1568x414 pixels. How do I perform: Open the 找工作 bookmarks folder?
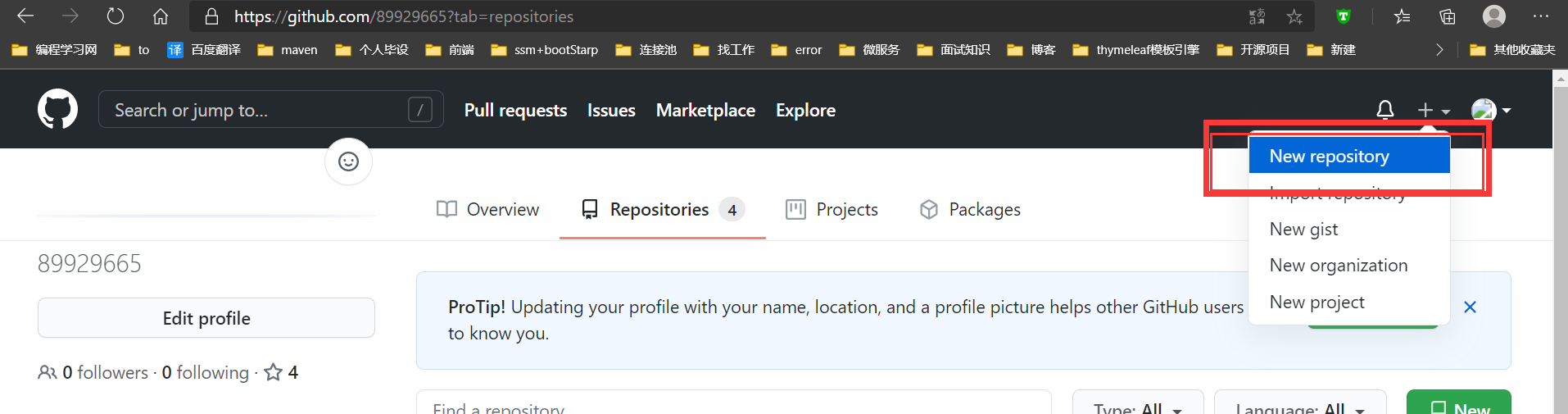[x=724, y=50]
